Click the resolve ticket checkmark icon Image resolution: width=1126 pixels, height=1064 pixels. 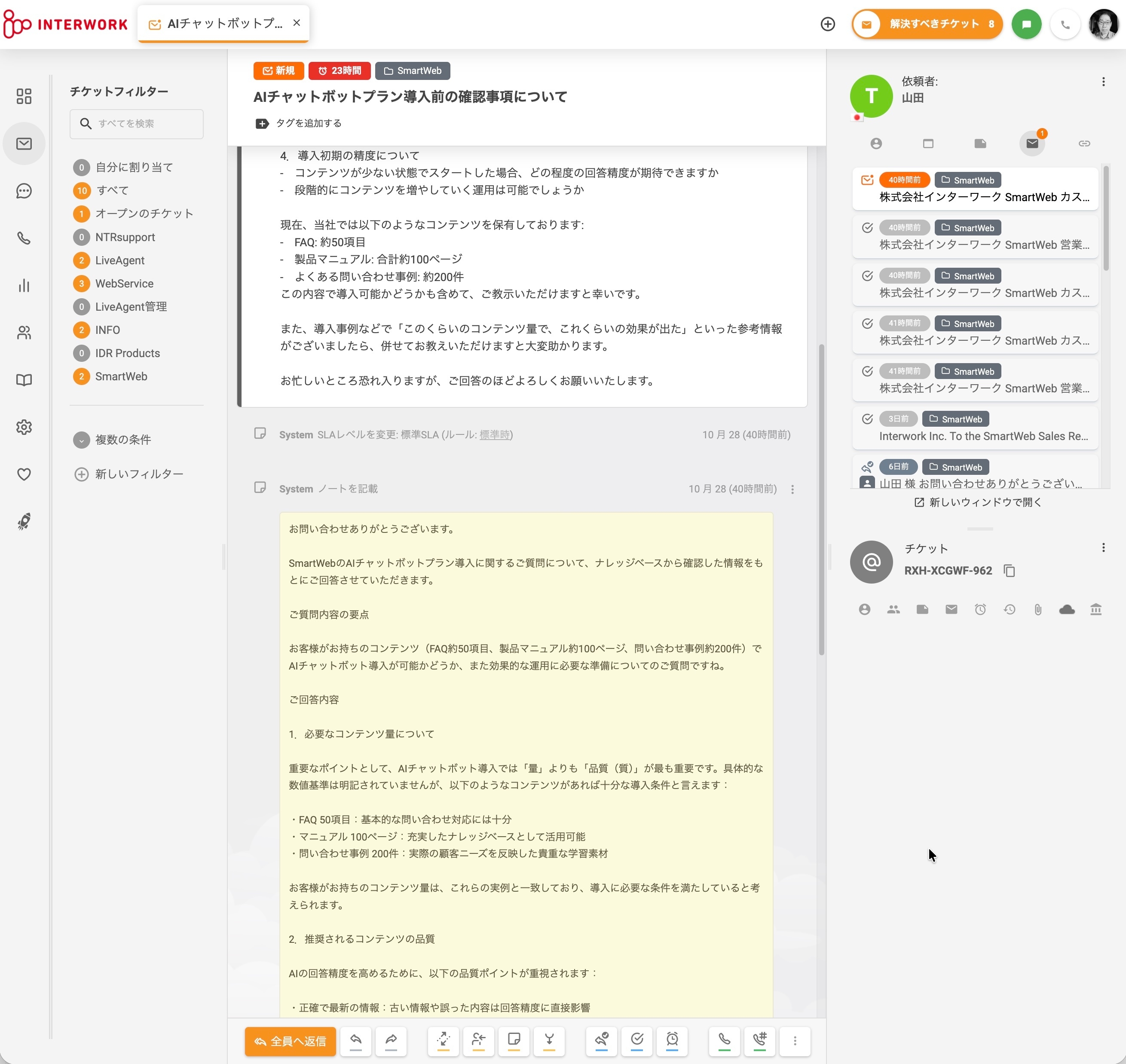pos(637,1040)
